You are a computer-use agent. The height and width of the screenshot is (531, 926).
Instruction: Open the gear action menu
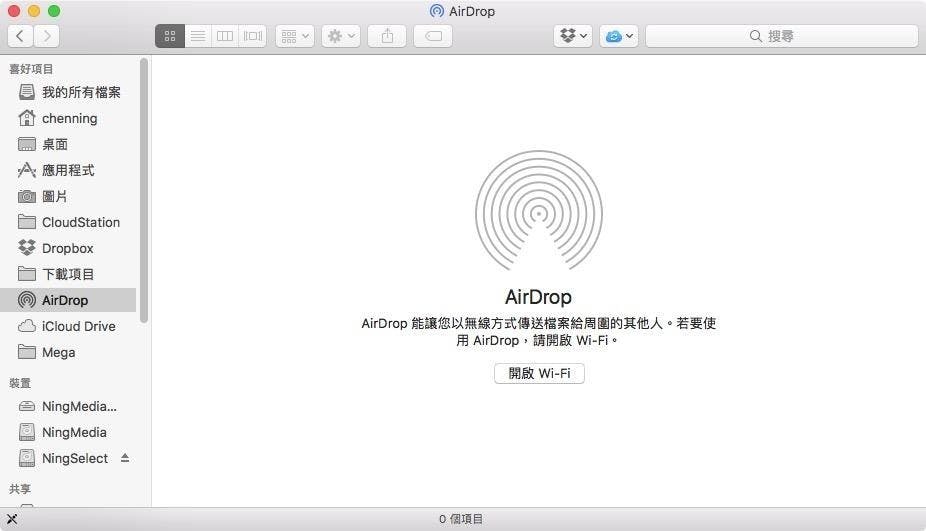click(341, 36)
